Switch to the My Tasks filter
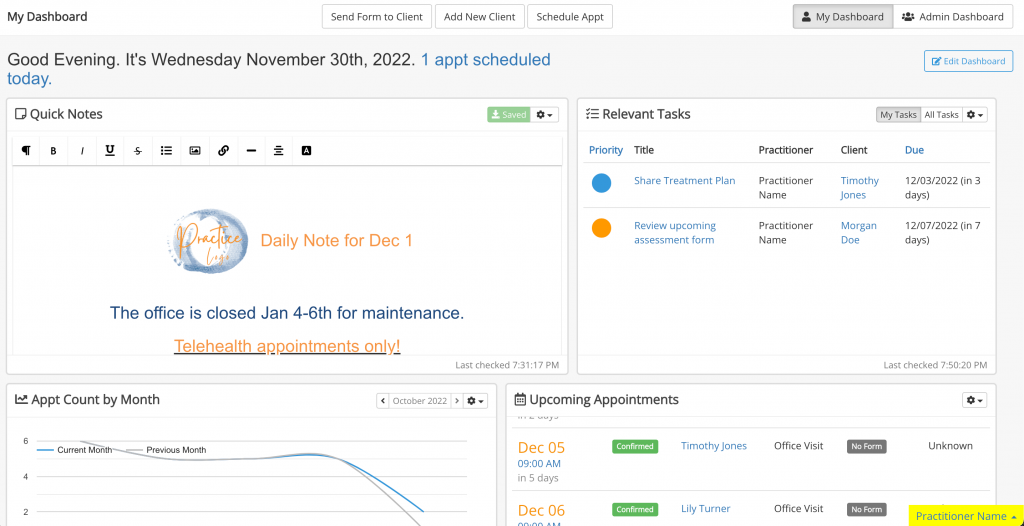The image size is (1024, 526). click(x=899, y=114)
